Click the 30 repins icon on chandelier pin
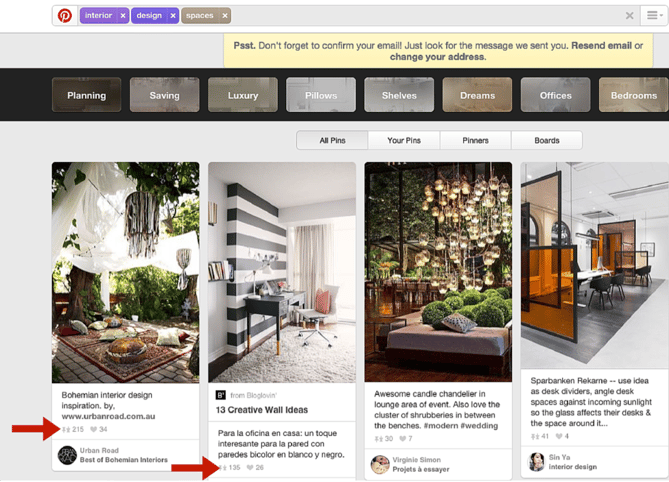The image size is (669, 482). click(379, 438)
